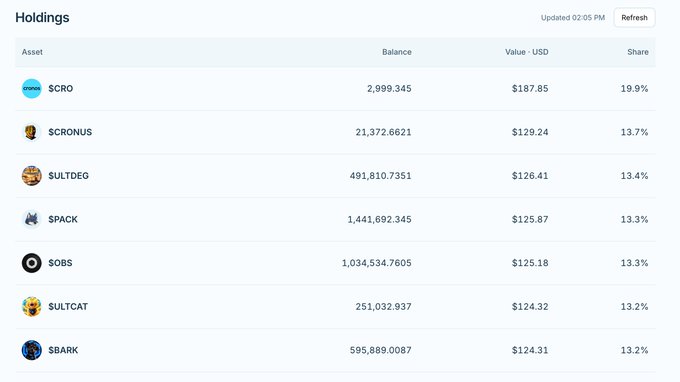Image resolution: width=680 pixels, height=382 pixels.
Task: Click the 13.4% share
Action: [x=634, y=176]
